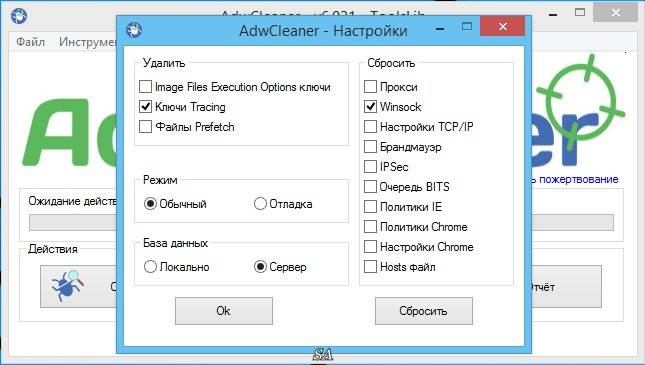Check the Hosts файл option
The image size is (645, 365).
click(370, 267)
